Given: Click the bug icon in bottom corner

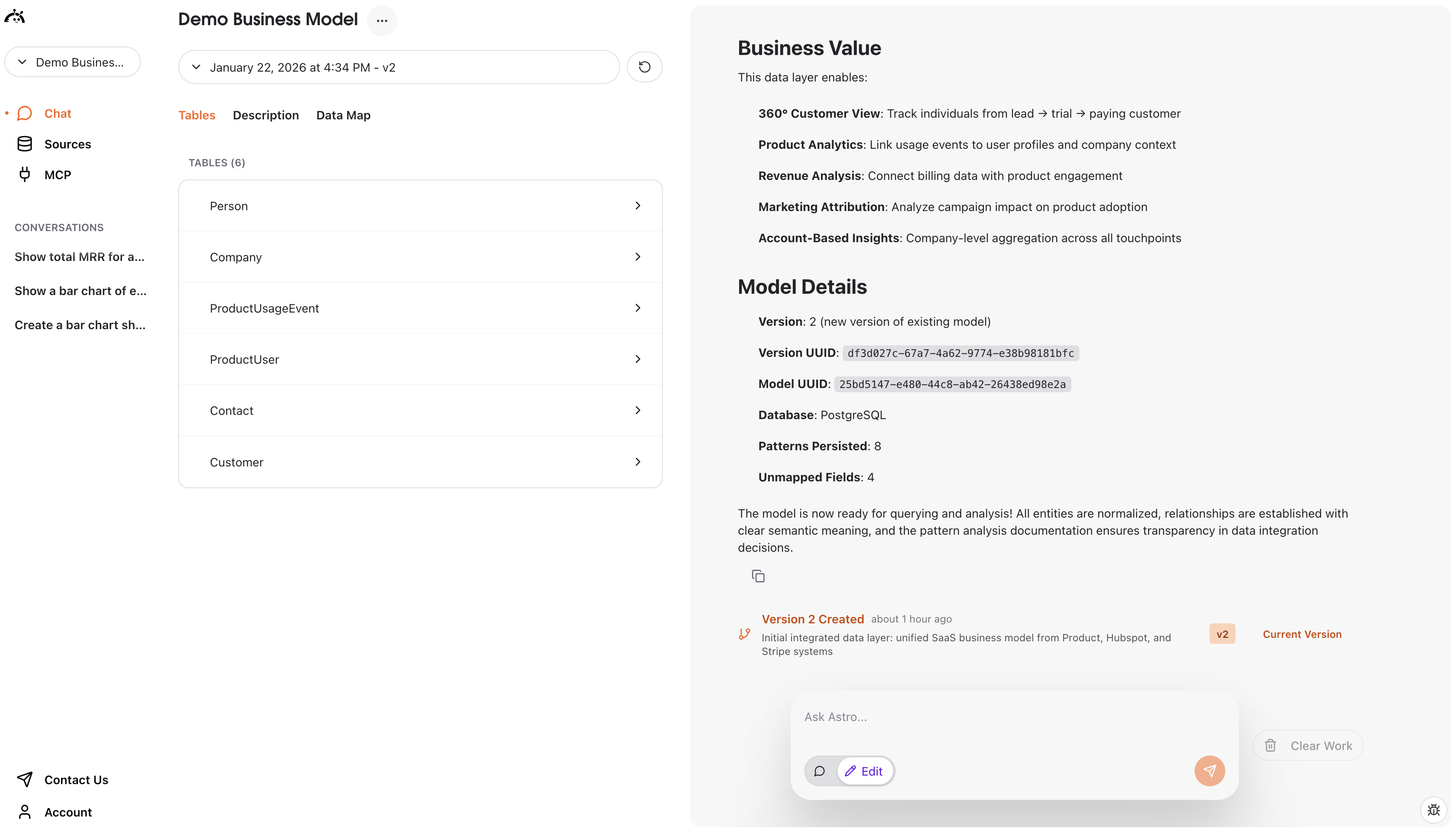Looking at the screenshot, I should [1433, 810].
